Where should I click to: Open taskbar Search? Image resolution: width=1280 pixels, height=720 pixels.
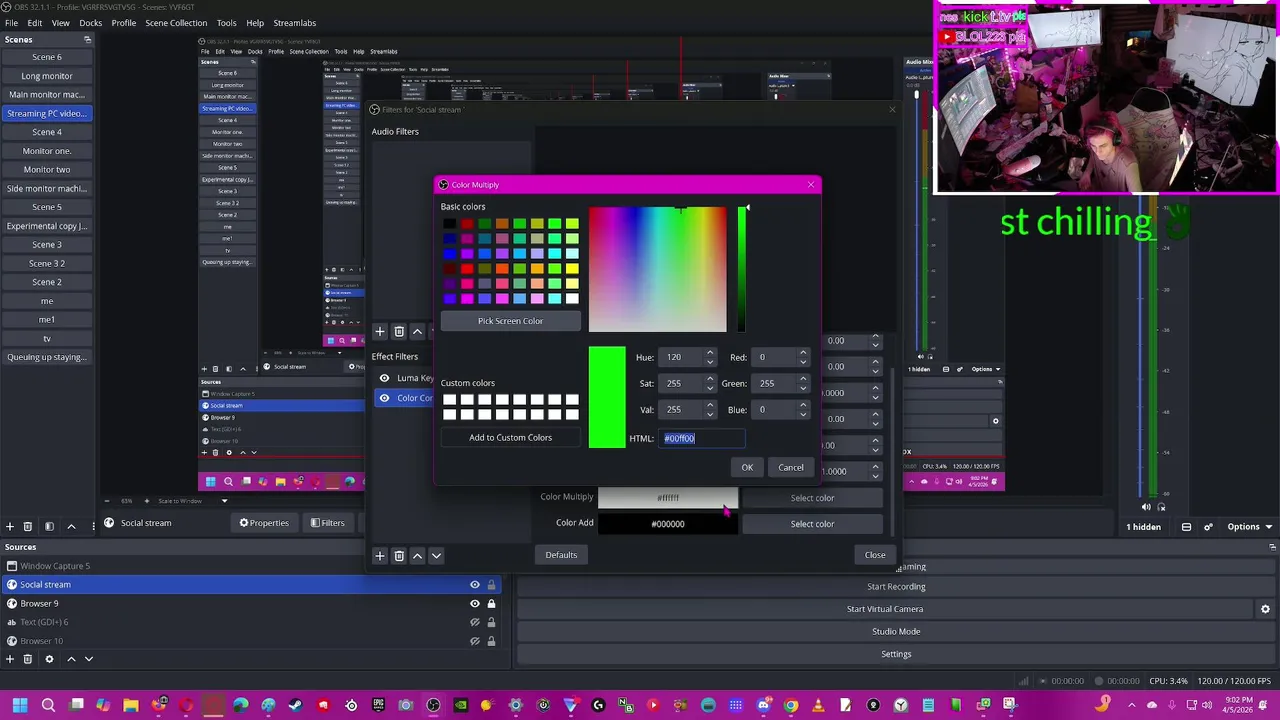click(x=48, y=705)
